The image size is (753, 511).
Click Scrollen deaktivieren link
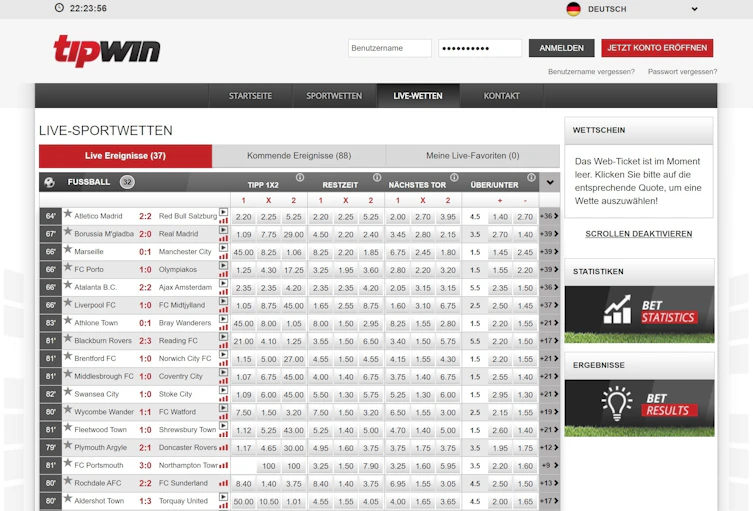[x=638, y=234]
